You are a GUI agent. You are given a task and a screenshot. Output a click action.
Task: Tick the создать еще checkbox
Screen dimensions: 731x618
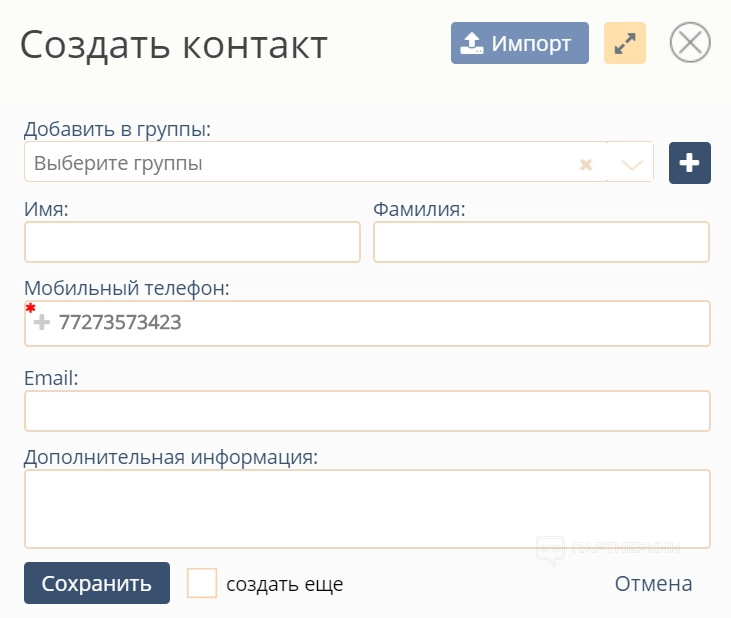[202, 583]
